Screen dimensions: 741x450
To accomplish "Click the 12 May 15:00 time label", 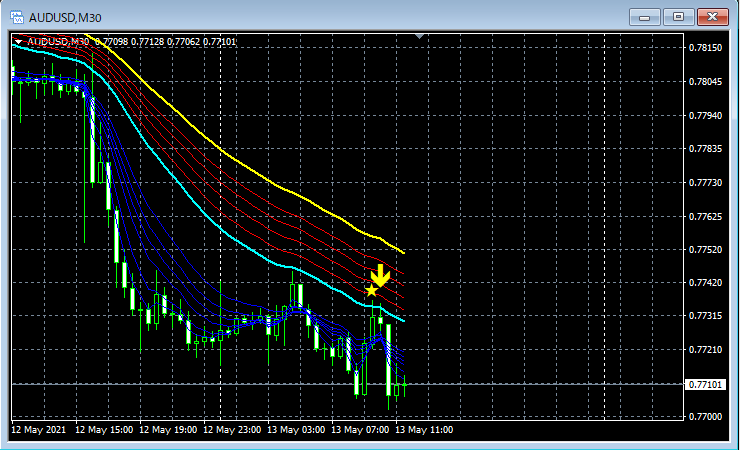I will tap(104, 430).
